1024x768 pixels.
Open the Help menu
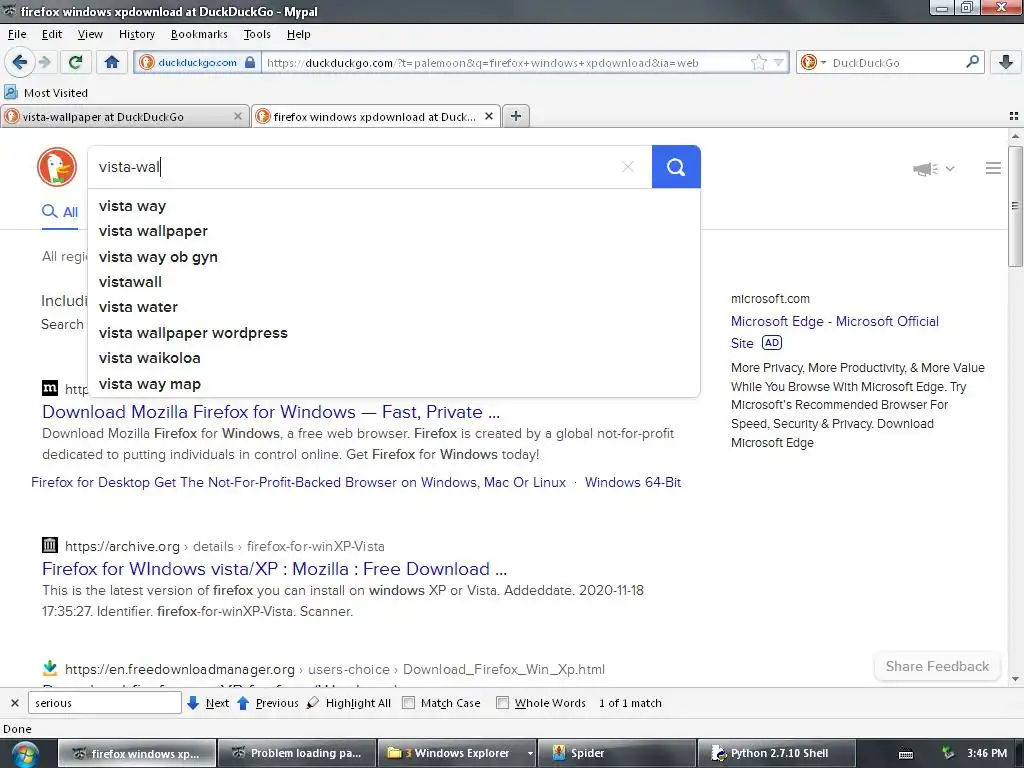[x=298, y=34]
